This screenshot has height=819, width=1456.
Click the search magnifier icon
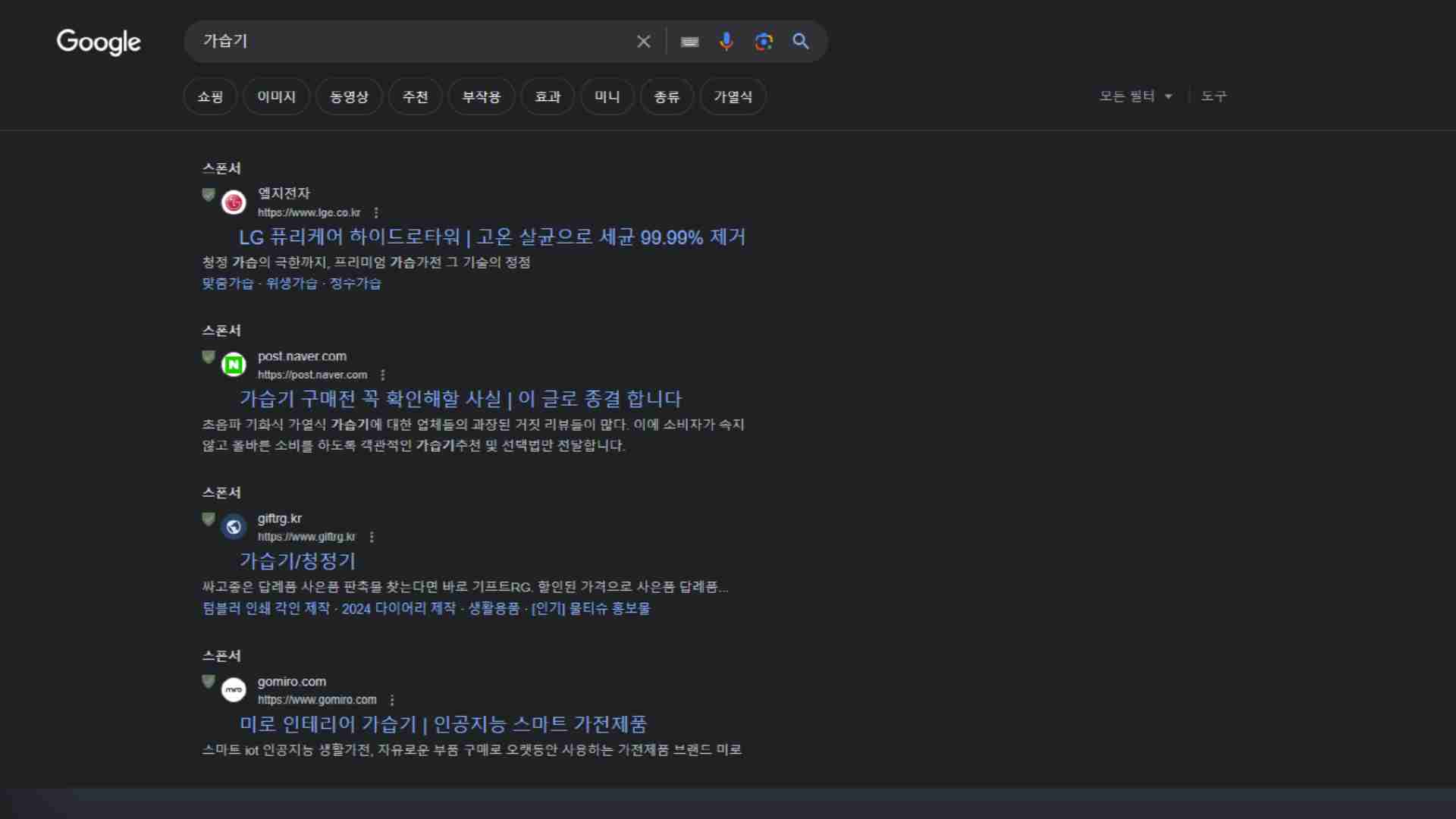tap(801, 42)
